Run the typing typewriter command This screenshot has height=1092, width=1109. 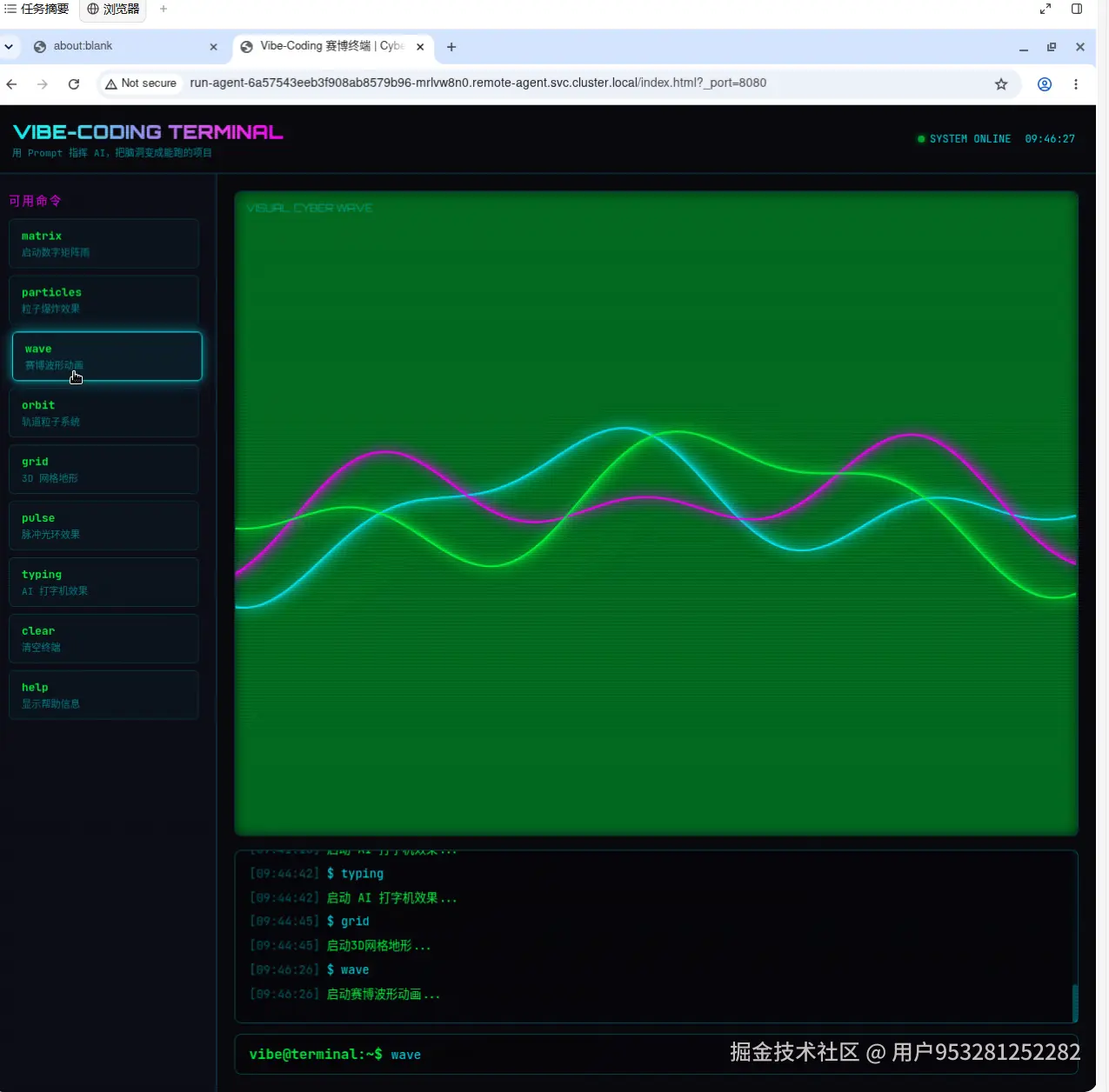pos(104,583)
